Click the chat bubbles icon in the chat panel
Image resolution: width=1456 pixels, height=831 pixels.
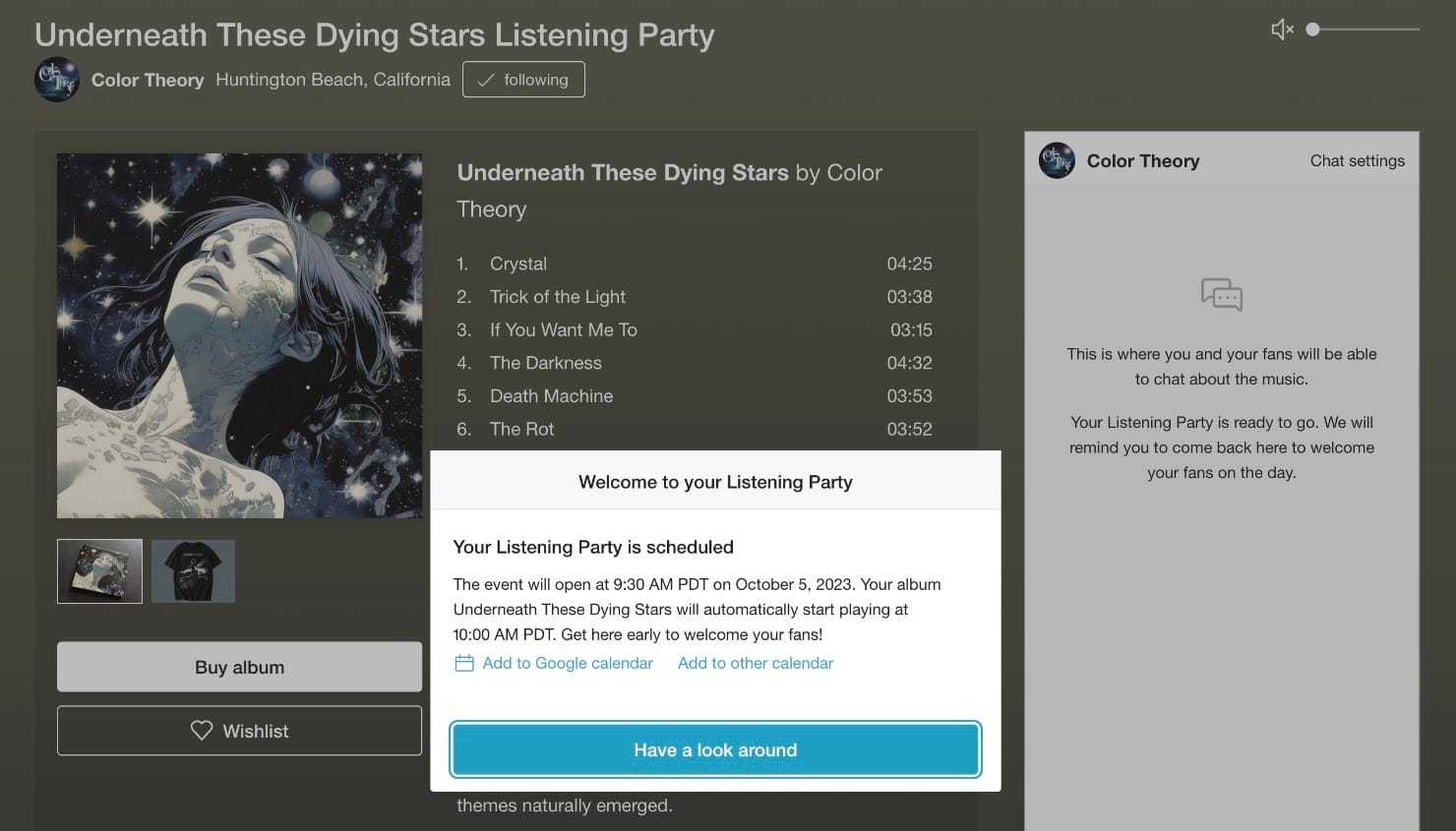point(1222,294)
